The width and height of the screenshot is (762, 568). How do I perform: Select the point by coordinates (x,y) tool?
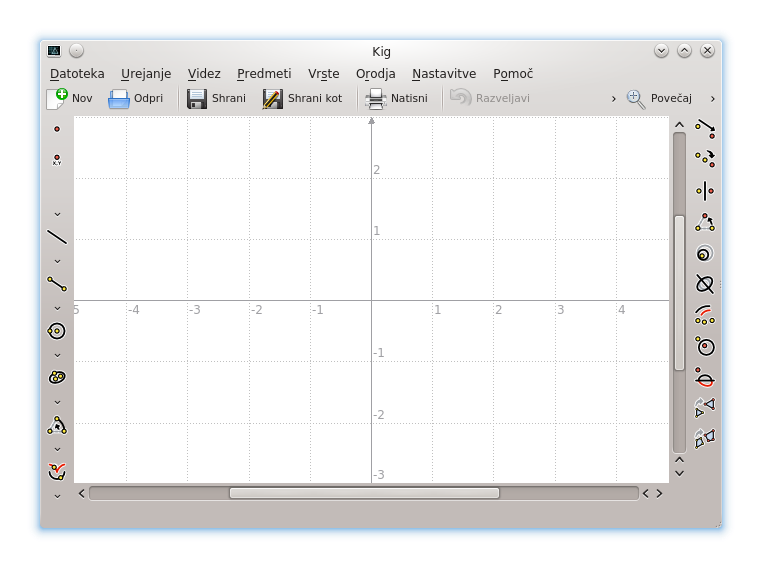pos(57,159)
